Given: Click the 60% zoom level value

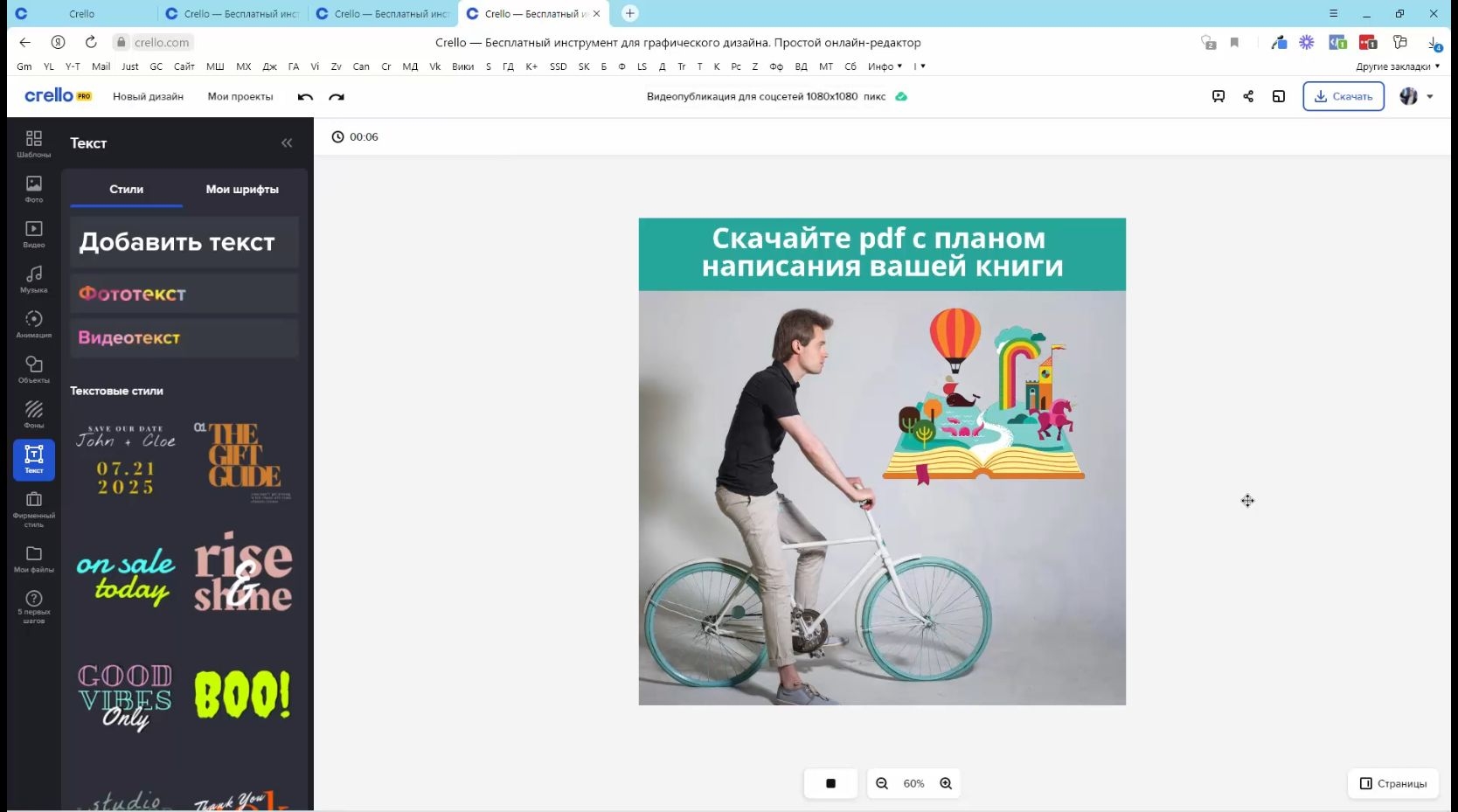Looking at the screenshot, I should pos(913,784).
